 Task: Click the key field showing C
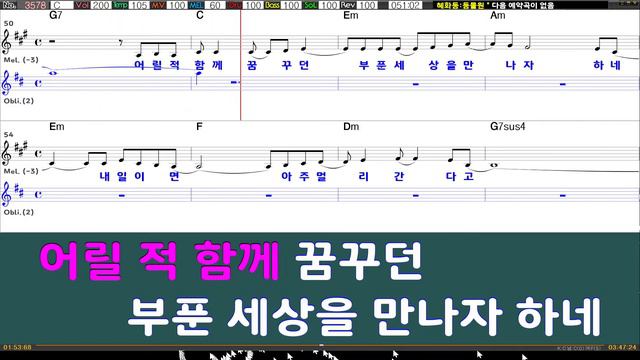pos(62,5)
